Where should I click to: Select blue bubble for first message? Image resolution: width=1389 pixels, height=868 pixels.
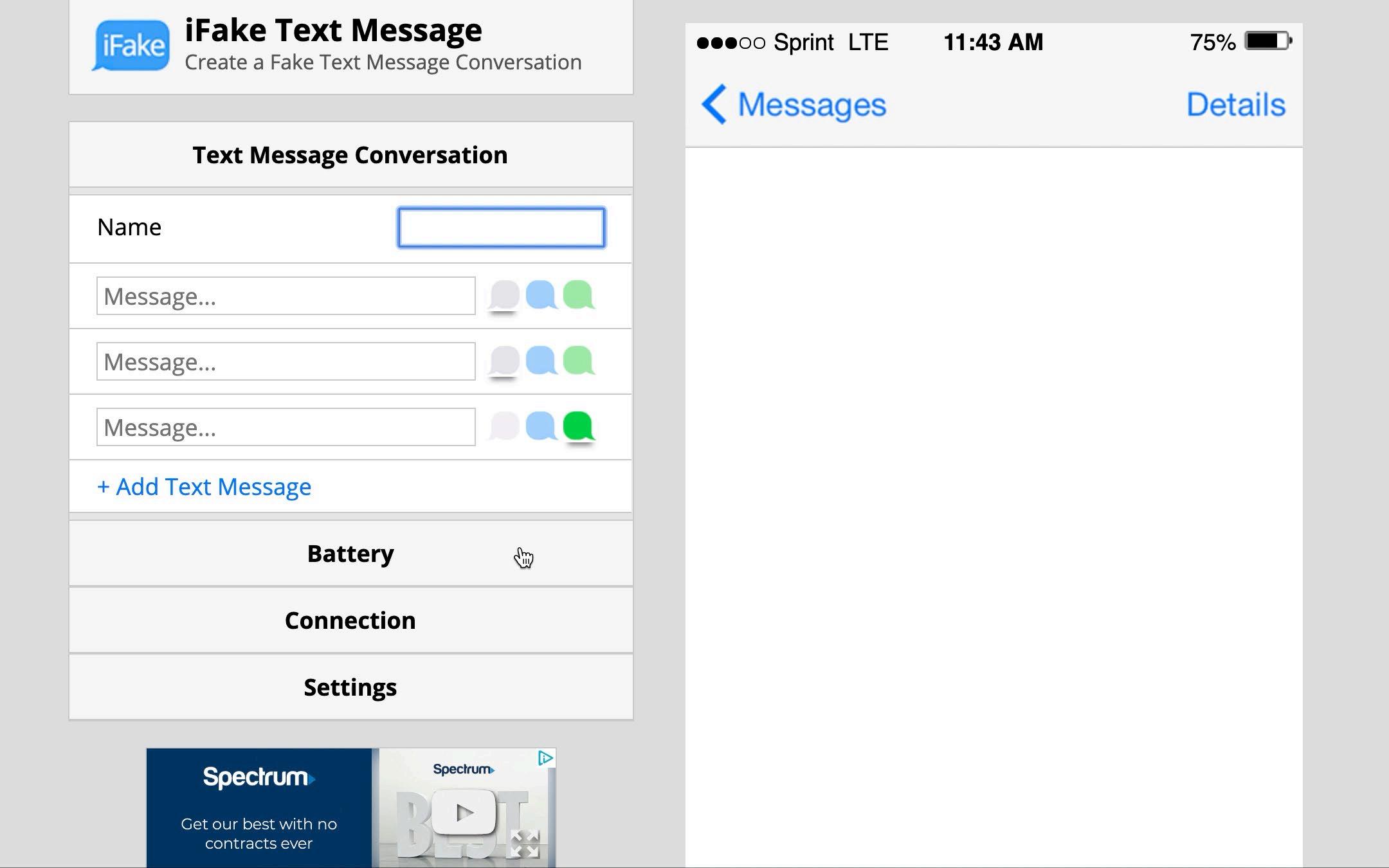point(541,295)
